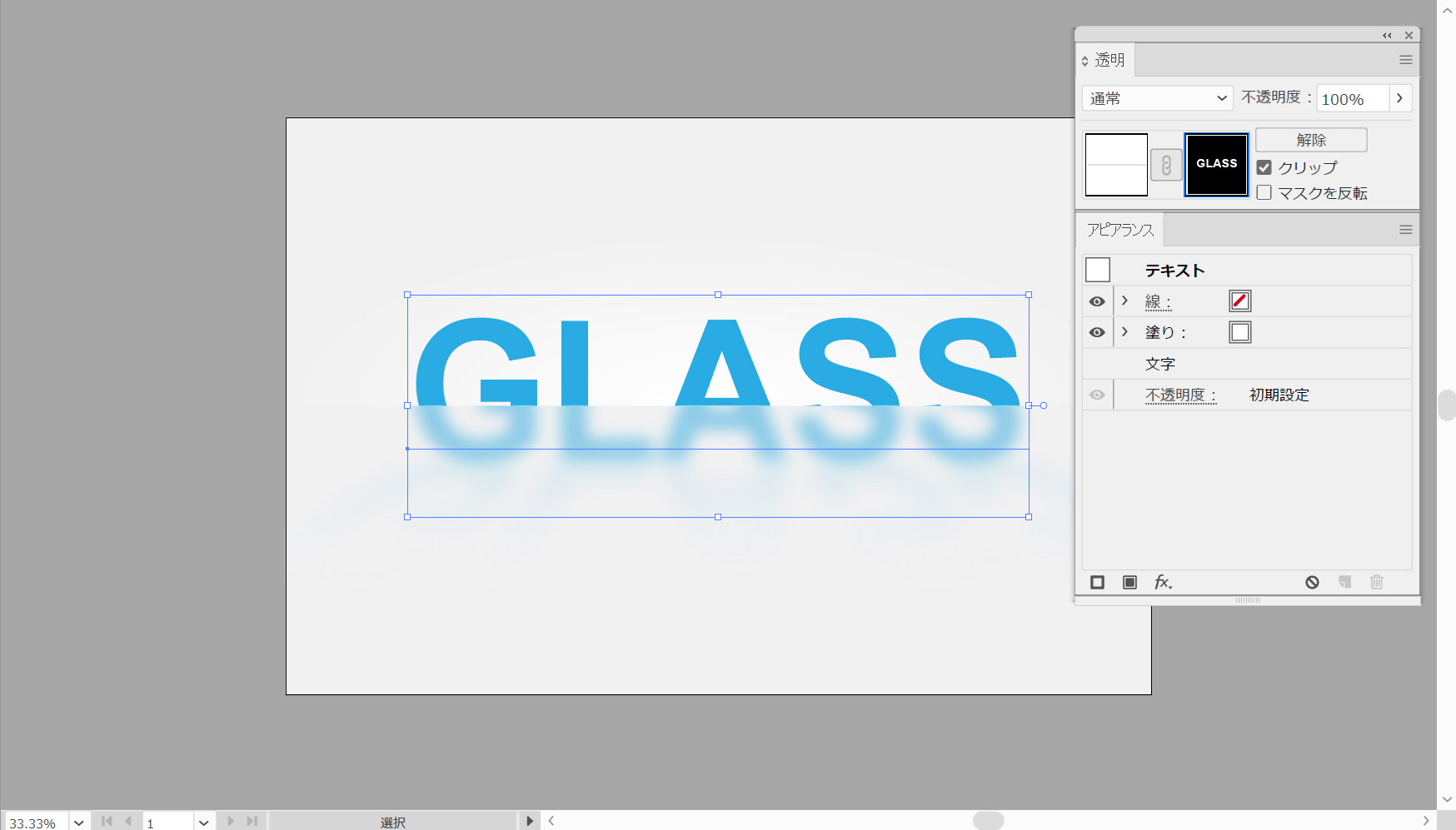Image resolution: width=1456 pixels, height=830 pixels.
Task: Open the Appearance panel options menu
Action: pos(1406,230)
